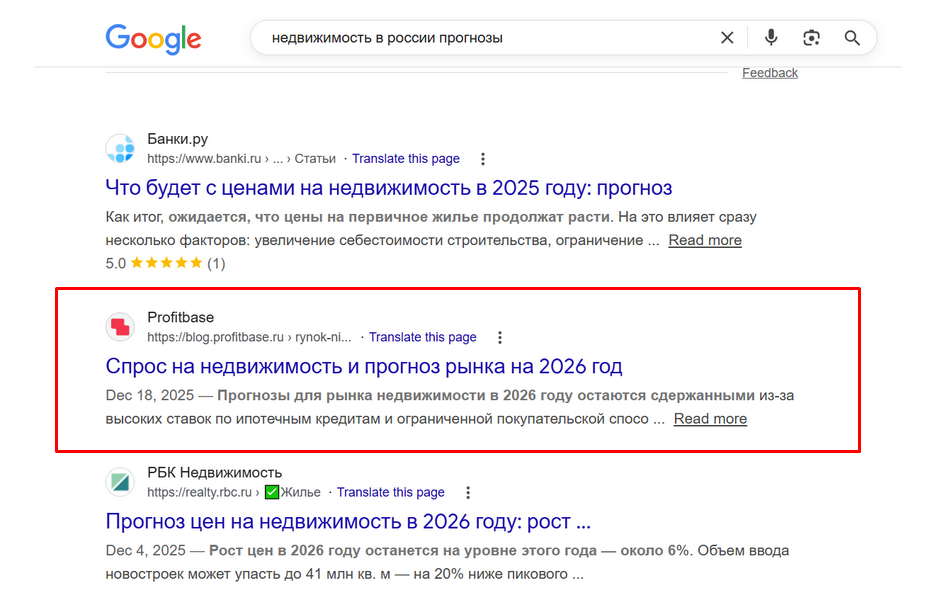Open 'Прогноз цен на недвижимость в 2026' result
951x606 pixels.
pos(348,521)
